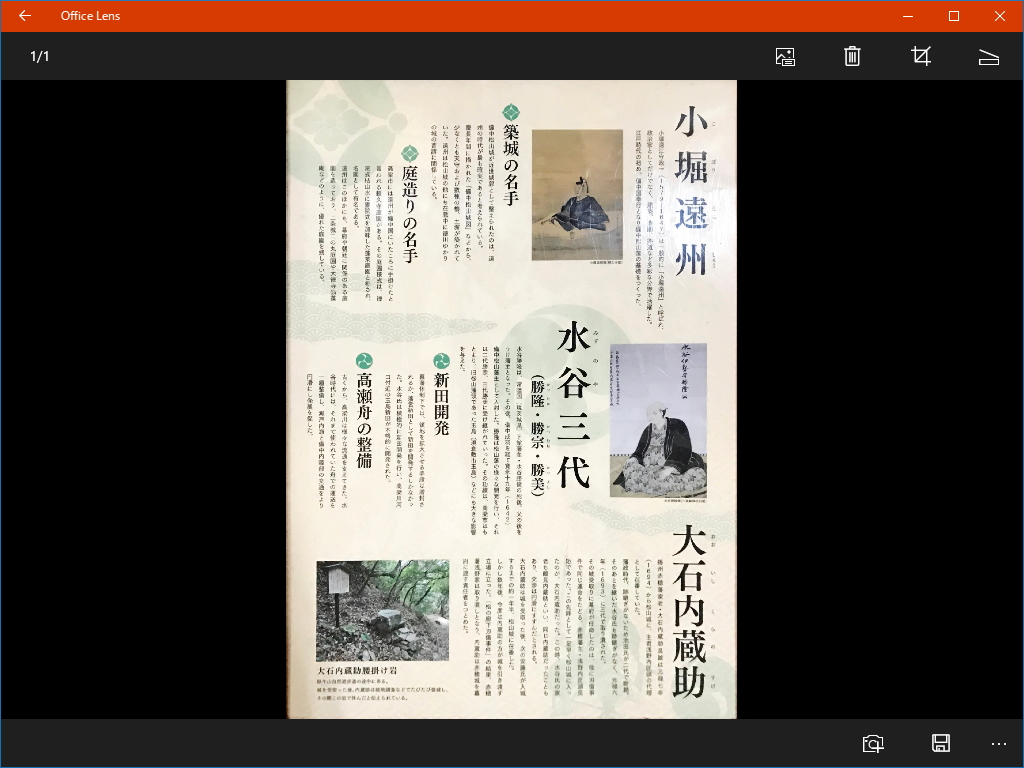Open the more options ellipsis menu
The height and width of the screenshot is (768, 1024).
click(998, 744)
